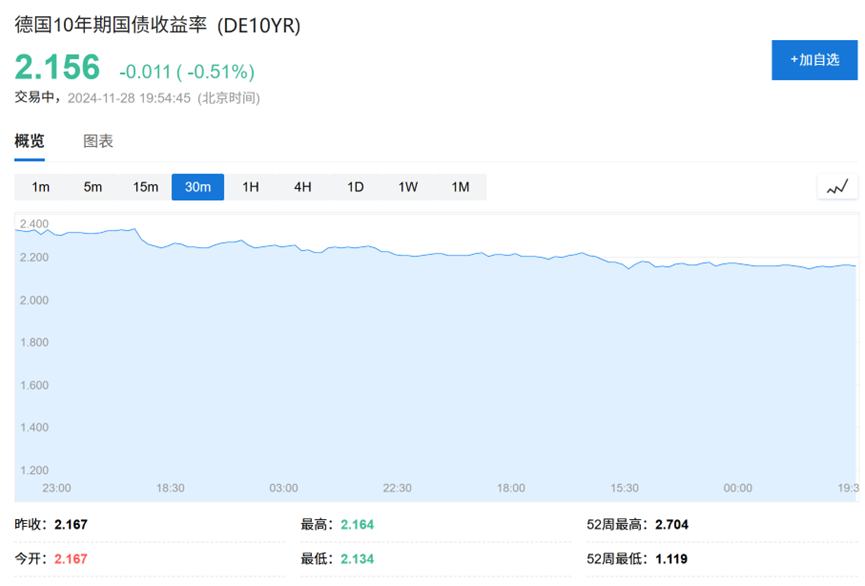
Task: Select the 1D daily interval
Action: (x=354, y=186)
